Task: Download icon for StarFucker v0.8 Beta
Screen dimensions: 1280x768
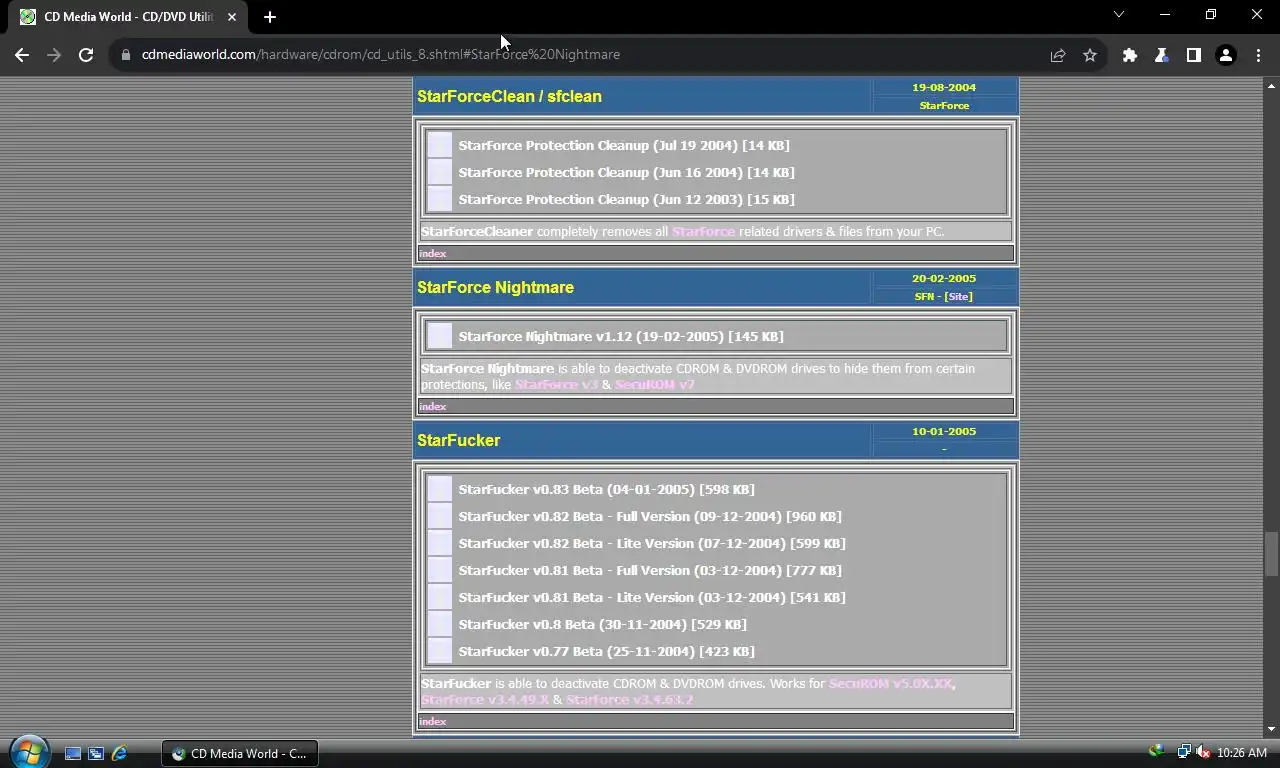Action: tap(440, 624)
